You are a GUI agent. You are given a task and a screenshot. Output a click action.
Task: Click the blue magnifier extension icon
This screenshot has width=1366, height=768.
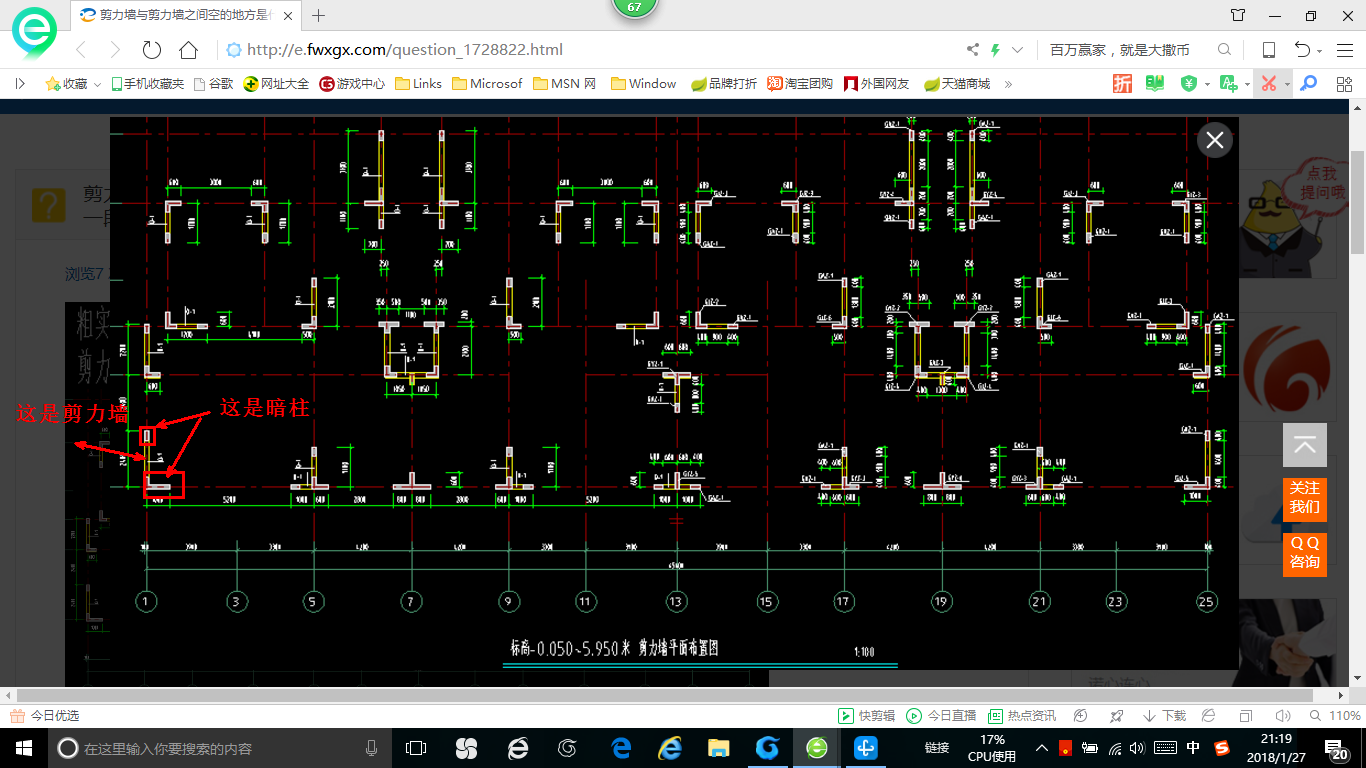(1308, 84)
